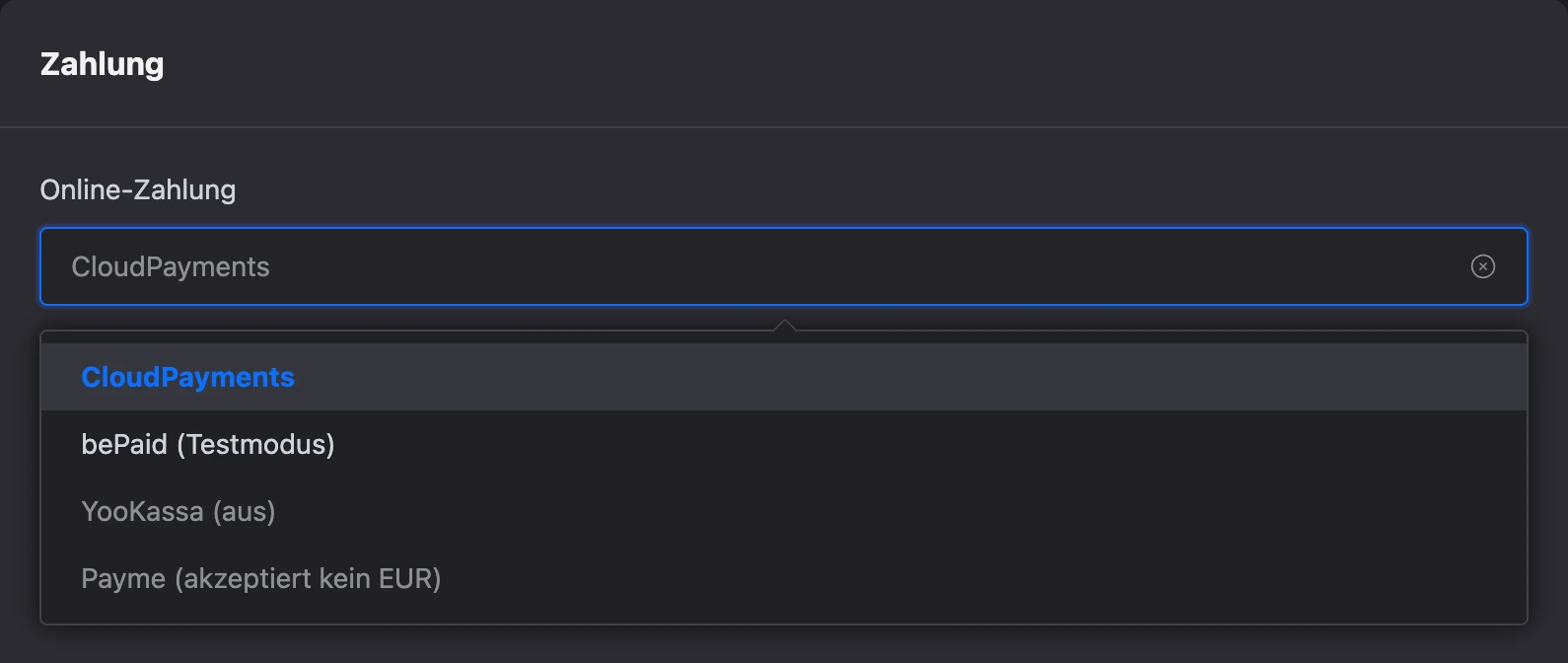Click the divider below the Zahlung header

click(784, 127)
